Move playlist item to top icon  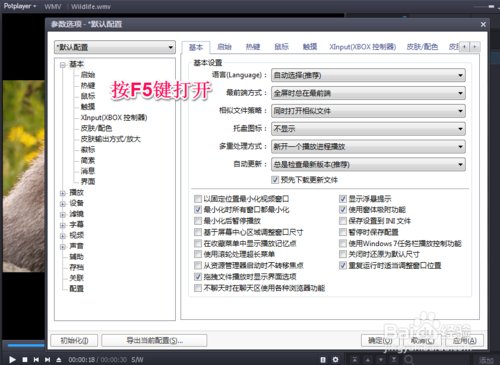(x=355, y=360)
